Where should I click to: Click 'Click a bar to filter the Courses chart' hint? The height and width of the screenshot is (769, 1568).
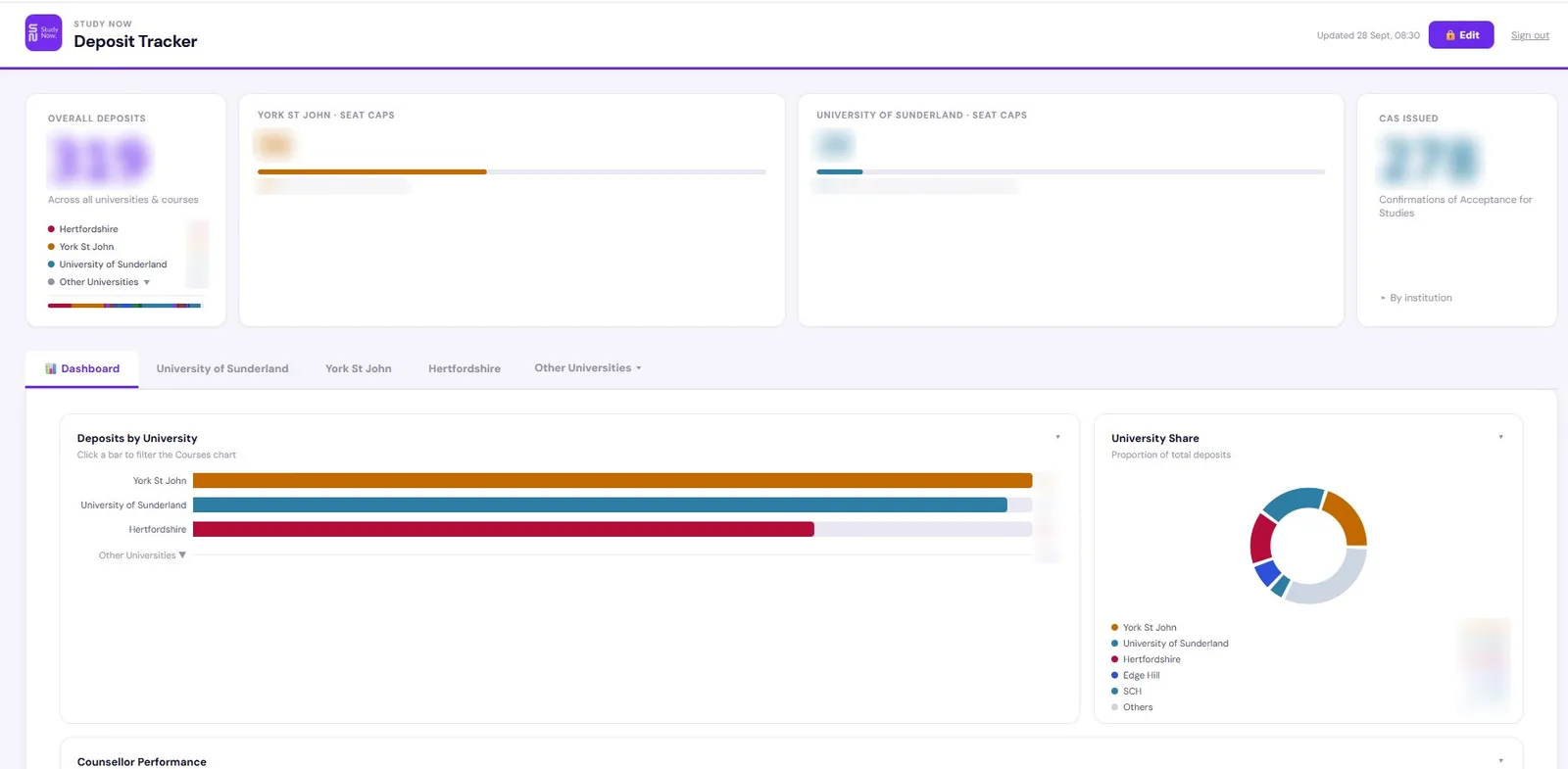point(157,456)
